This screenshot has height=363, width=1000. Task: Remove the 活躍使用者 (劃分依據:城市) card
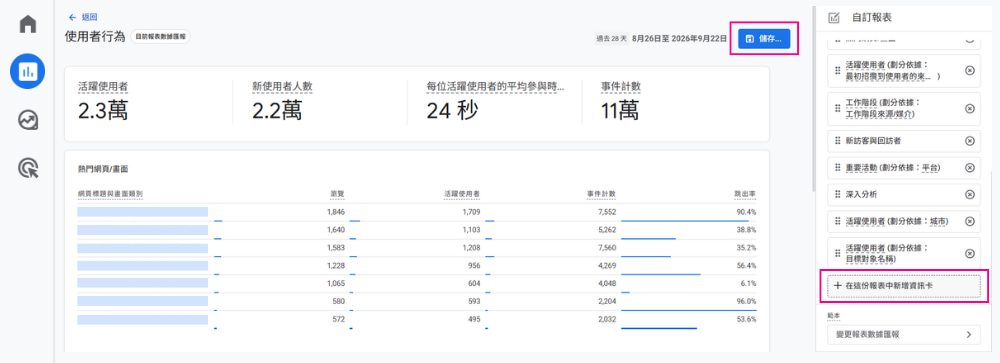(x=969, y=221)
